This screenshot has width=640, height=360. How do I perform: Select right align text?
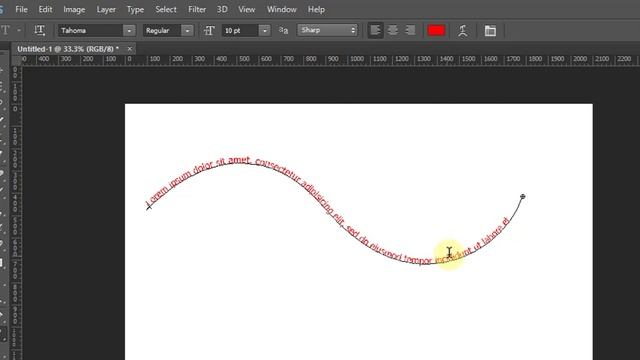click(410, 30)
